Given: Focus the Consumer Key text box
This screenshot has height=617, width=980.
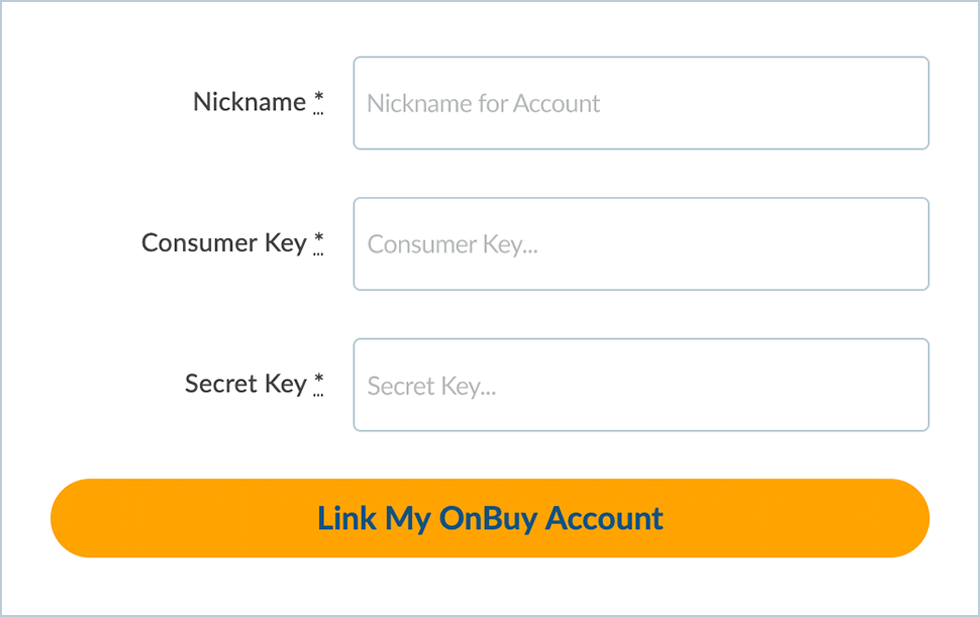Looking at the screenshot, I should (x=640, y=244).
